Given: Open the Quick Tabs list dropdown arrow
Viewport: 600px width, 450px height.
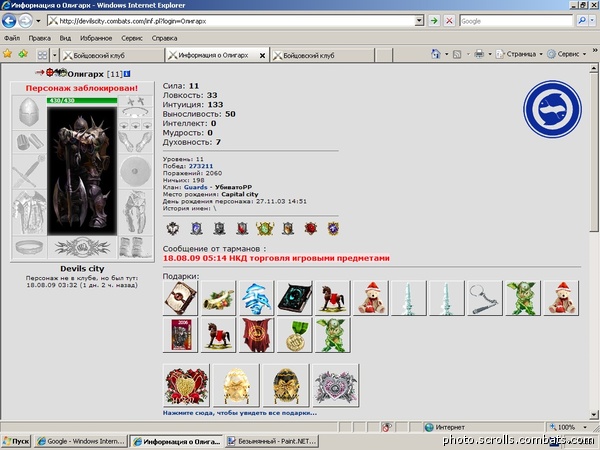Looking at the screenshot, I should [x=54, y=55].
